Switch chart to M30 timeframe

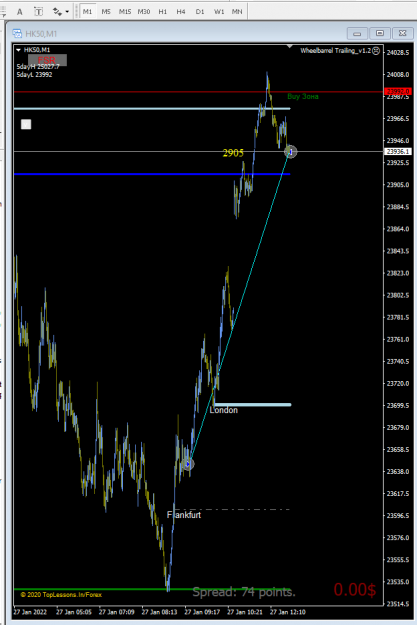point(144,12)
